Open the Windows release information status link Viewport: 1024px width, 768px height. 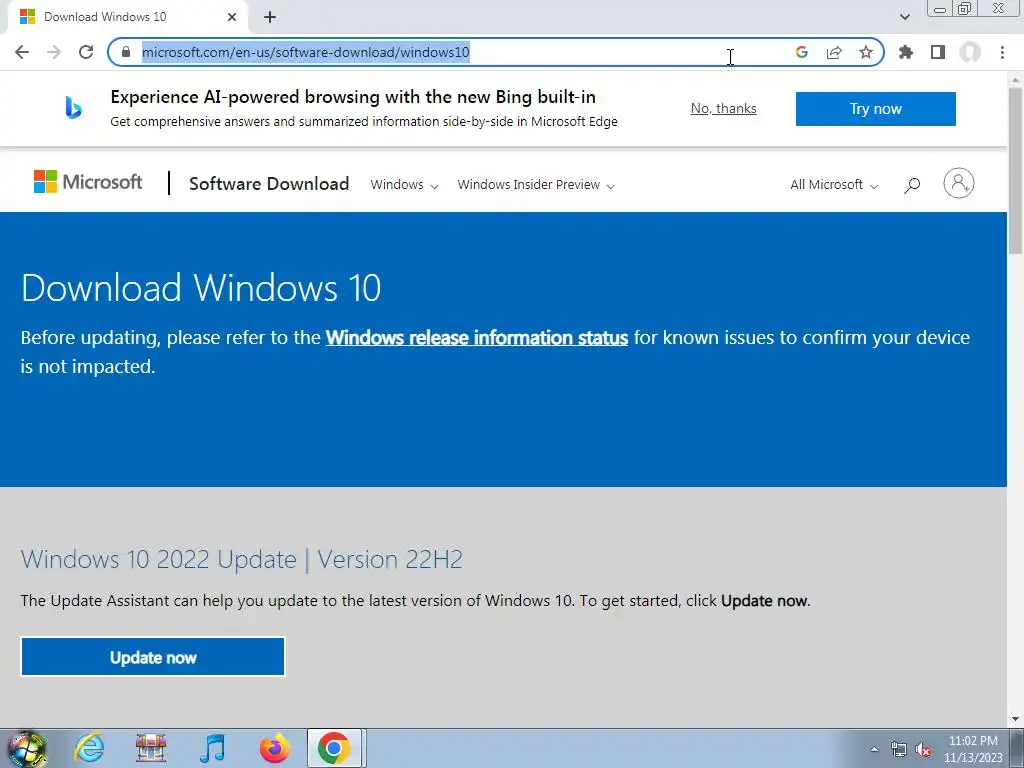click(x=477, y=338)
